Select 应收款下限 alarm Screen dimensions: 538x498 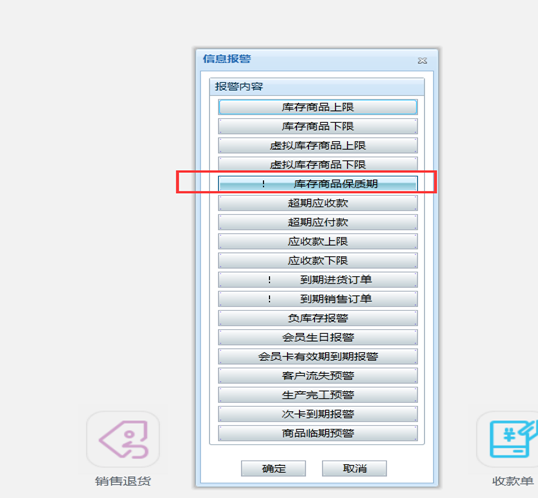(318, 260)
